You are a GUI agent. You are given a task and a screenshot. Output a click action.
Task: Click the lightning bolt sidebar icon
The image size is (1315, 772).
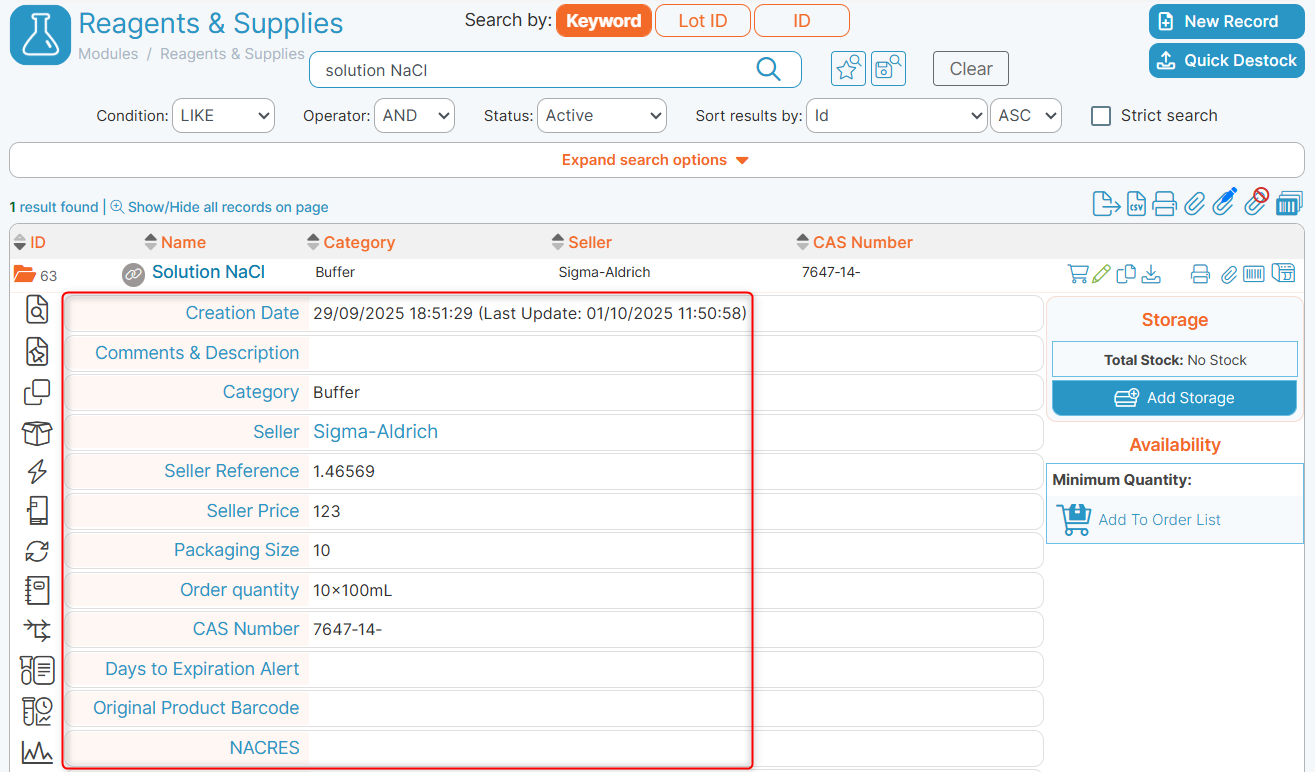click(x=37, y=471)
